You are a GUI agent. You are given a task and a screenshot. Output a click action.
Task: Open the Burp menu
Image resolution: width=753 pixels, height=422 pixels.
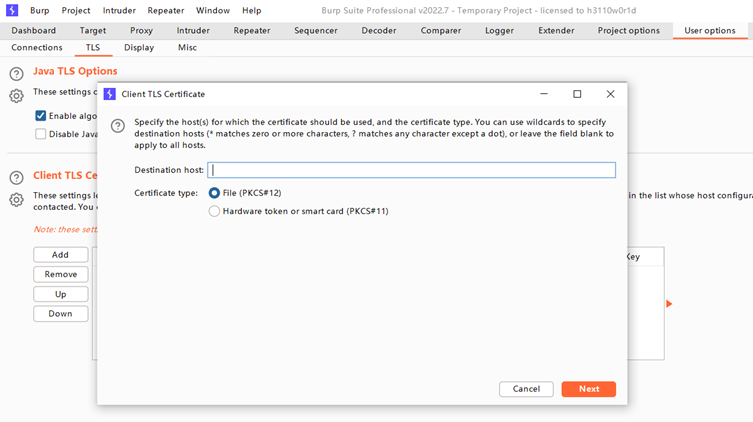(39, 11)
